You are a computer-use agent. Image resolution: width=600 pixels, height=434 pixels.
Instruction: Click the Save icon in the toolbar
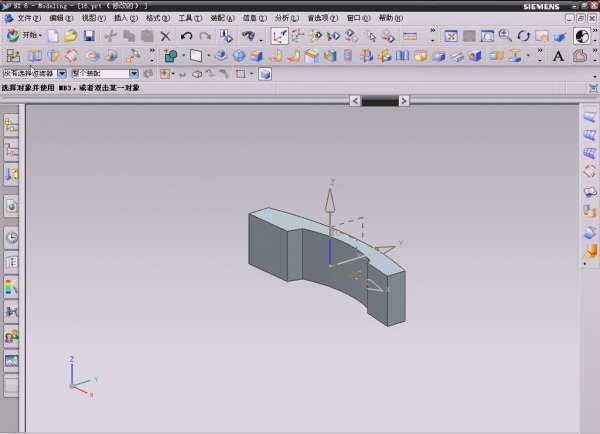coord(89,36)
